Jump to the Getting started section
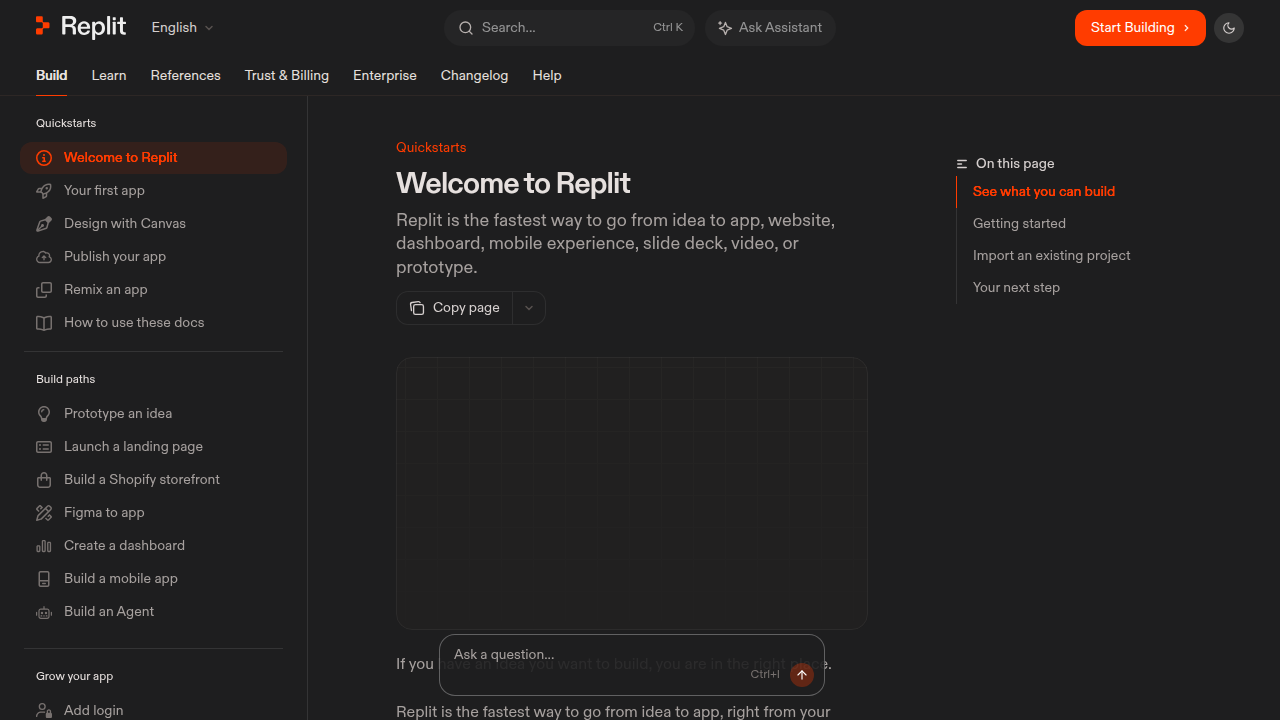This screenshot has height=720, width=1280. tap(1019, 223)
